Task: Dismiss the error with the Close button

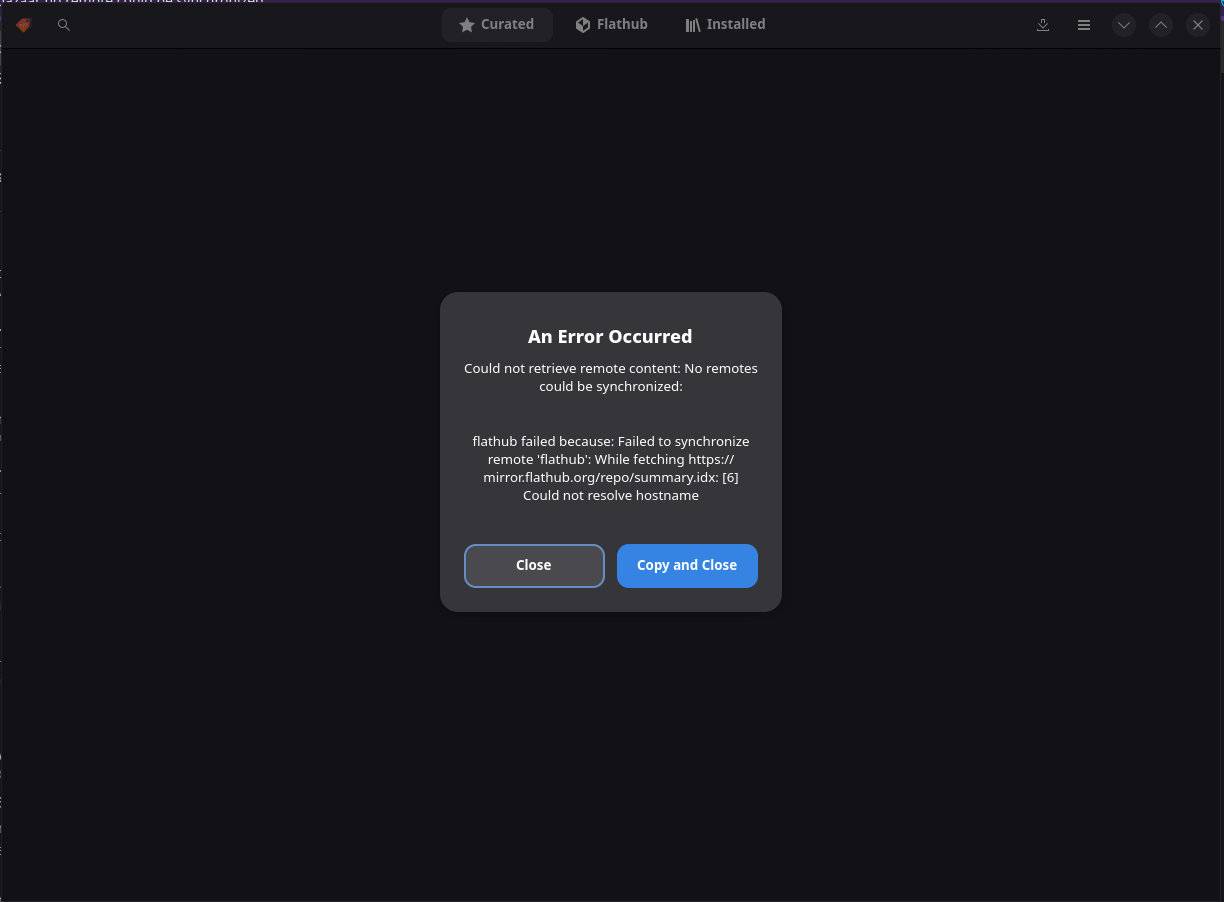Action: coord(534,565)
